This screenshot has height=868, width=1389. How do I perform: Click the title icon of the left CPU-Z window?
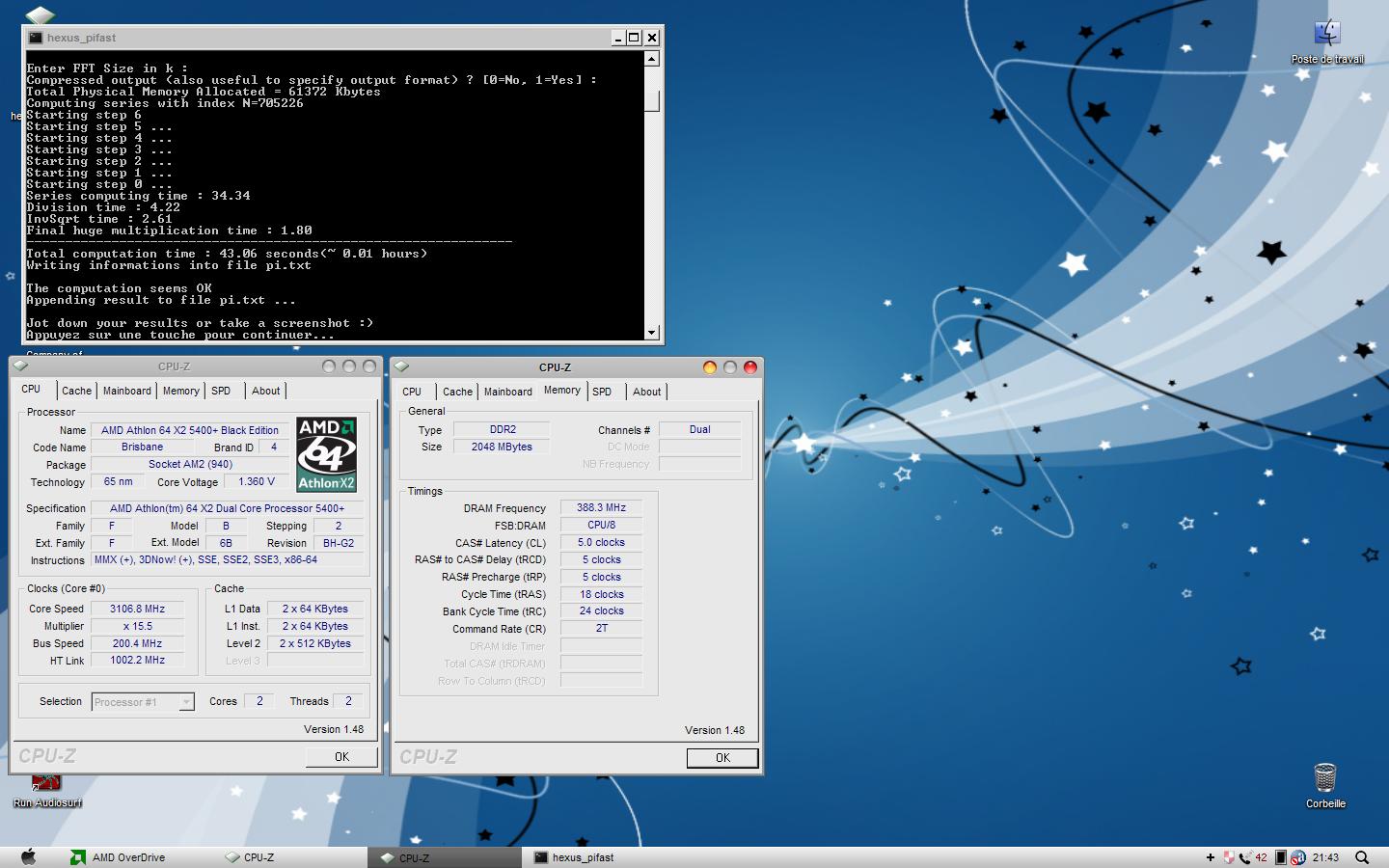[x=20, y=366]
